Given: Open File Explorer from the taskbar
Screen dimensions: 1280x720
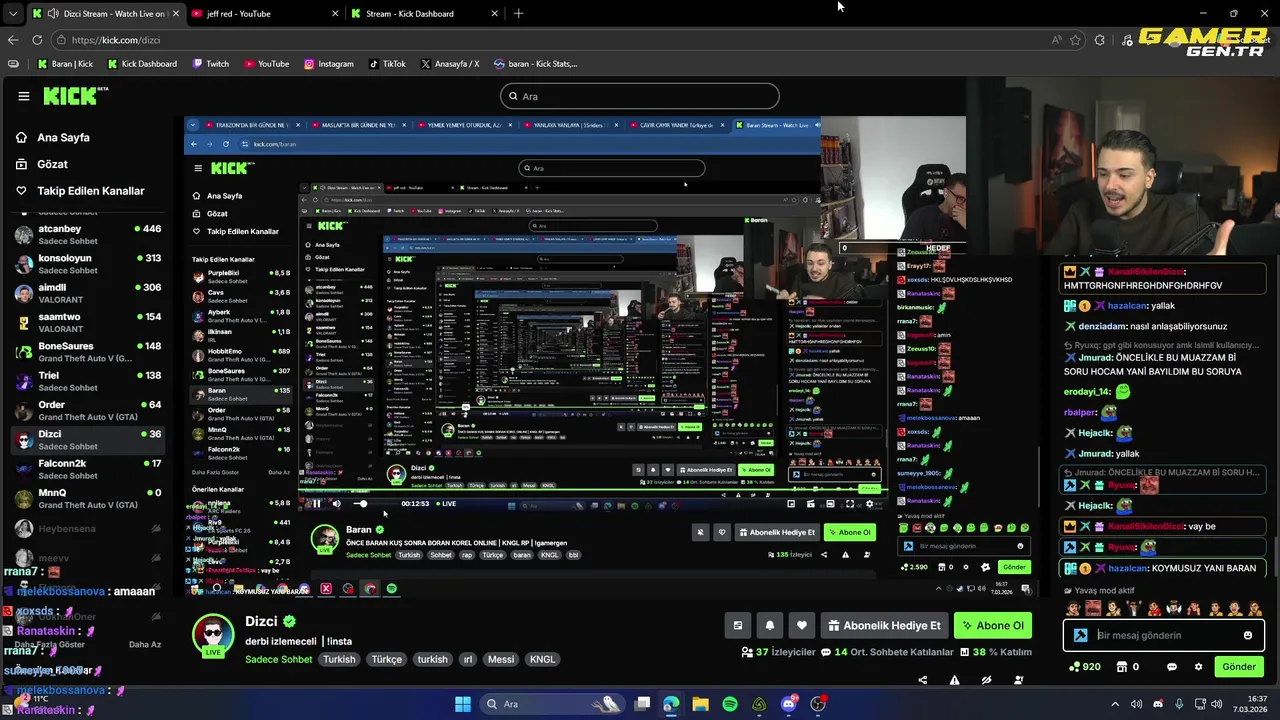Looking at the screenshot, I should coord(700,704).
